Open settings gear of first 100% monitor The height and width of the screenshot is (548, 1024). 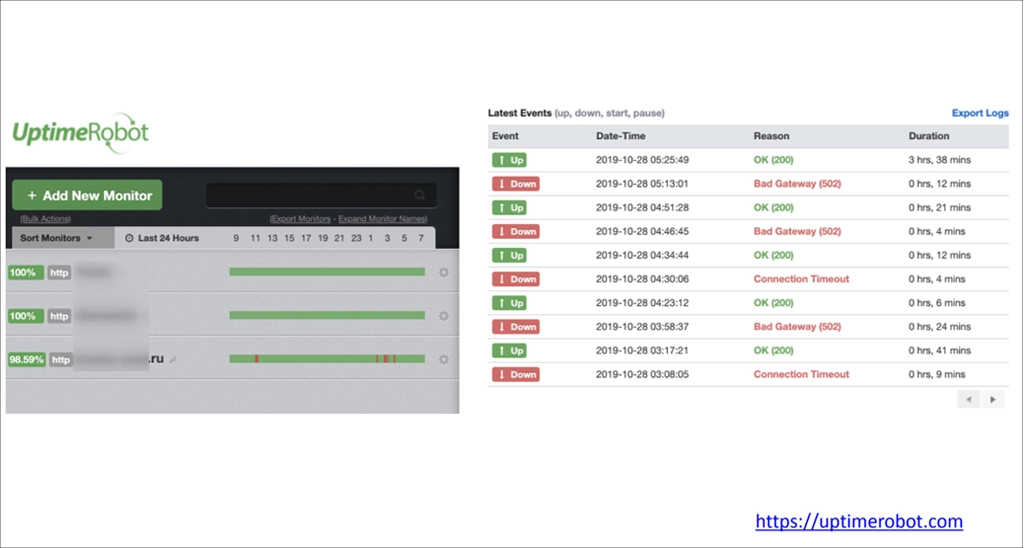coord(443,272)
